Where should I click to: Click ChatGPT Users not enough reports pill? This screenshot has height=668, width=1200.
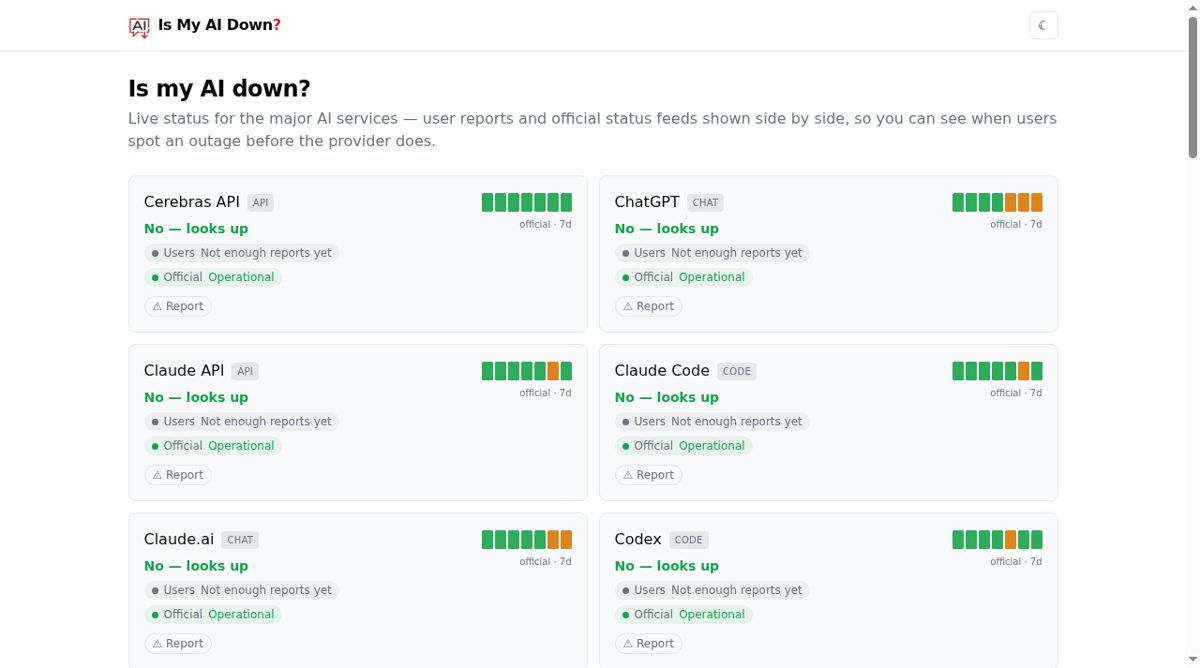(712, 253)
